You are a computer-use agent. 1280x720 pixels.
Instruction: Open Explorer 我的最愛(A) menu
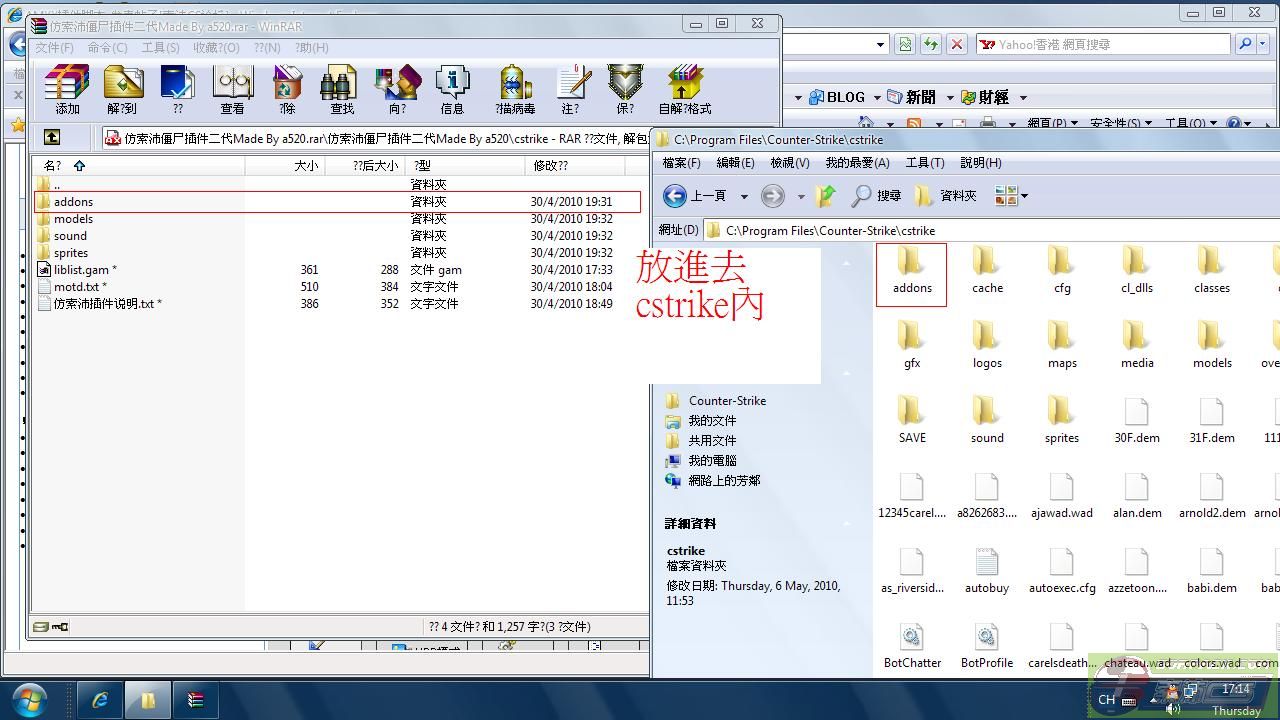pyautogui.click(x=857, y=162)
